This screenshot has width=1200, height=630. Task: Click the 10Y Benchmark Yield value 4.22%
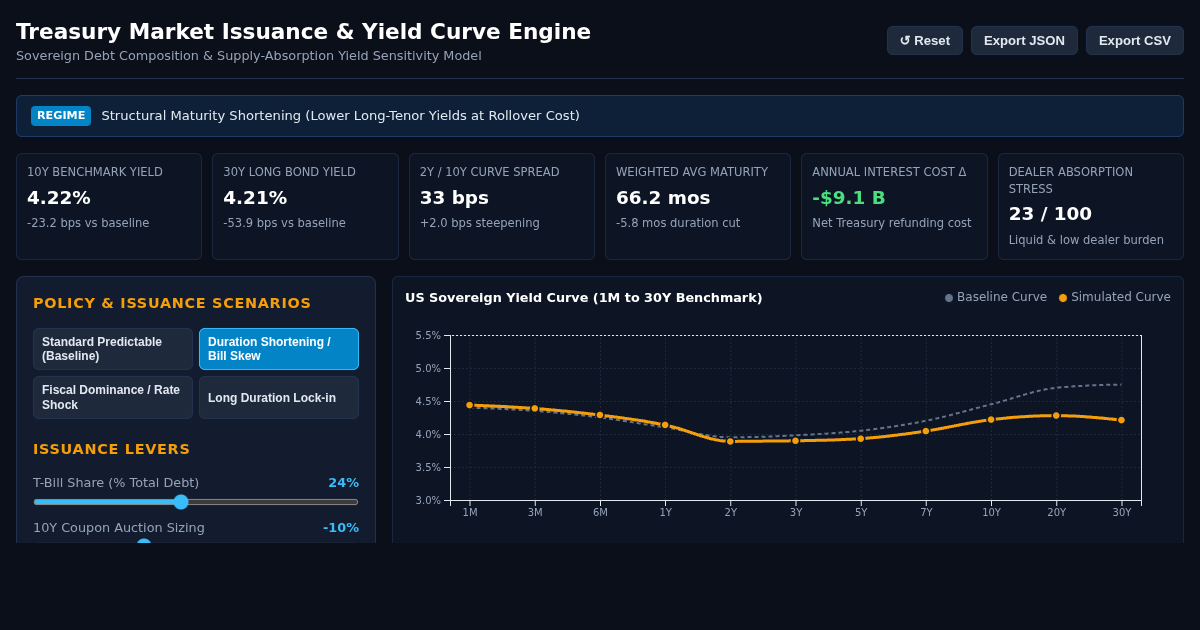point(59,198)
